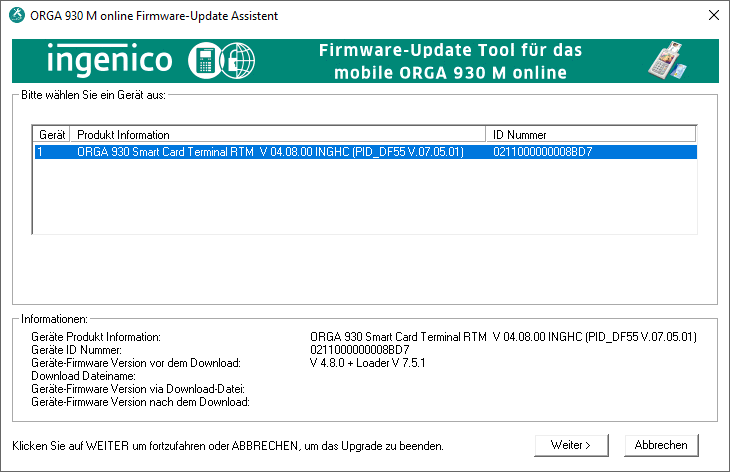The width and height of the screenshot is (730, 472).
Task: Click the card reader device image in the banner
Action: click(x=668, y=61)
